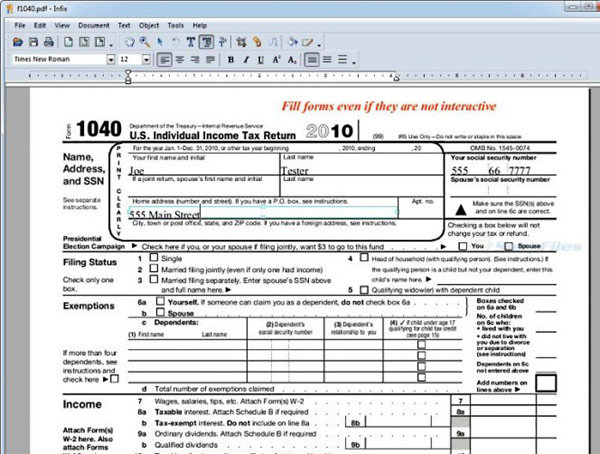This screenshot has height=454, width=600.
Task: Apply subscript formatting
Action: (x=292, y=60)
